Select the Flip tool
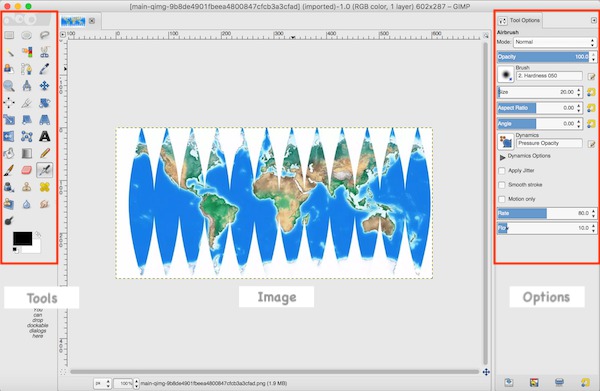 tap(9, 136)
